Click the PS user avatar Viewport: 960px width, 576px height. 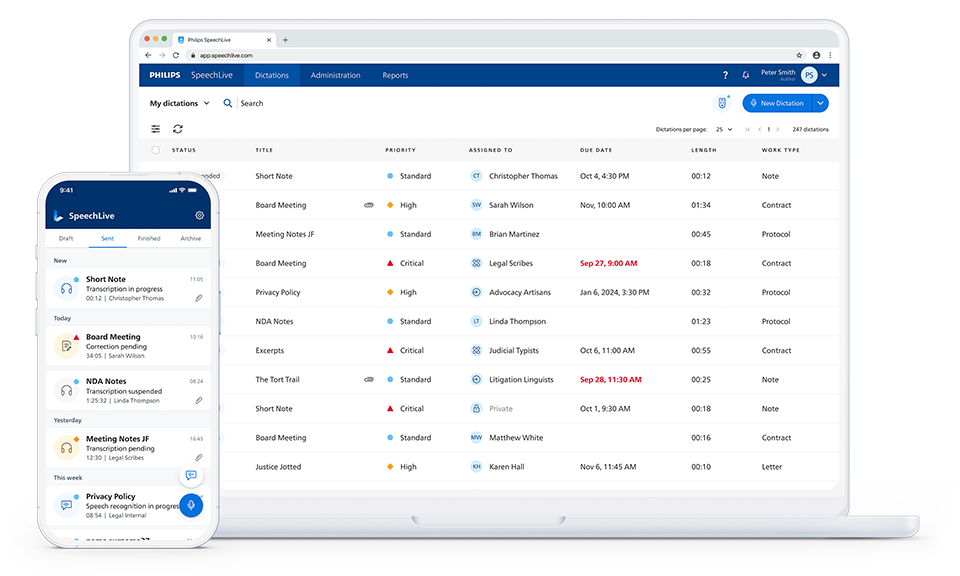pyautogui.click(x=809, y=75)
